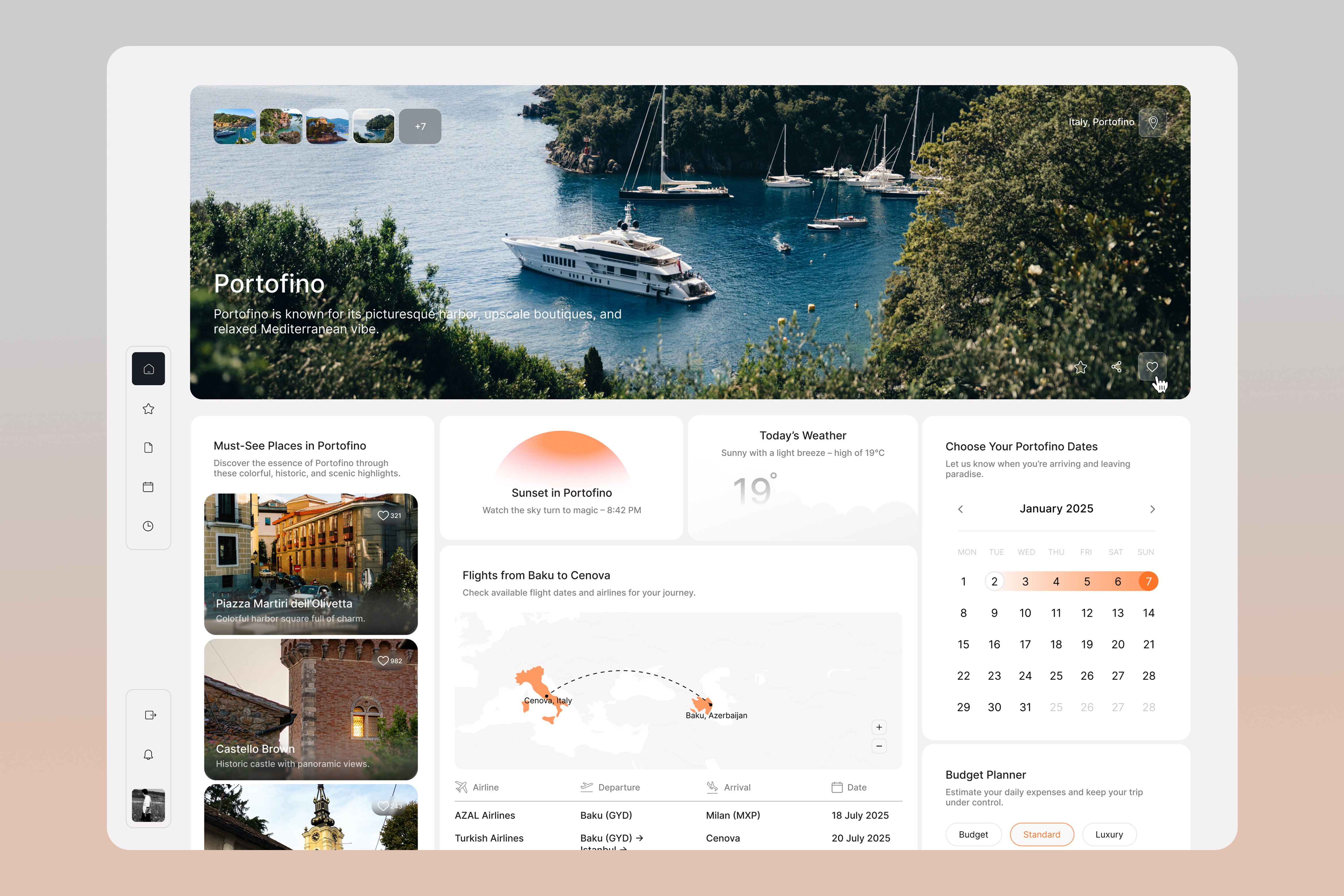This screenshot has width=1344, height=896.
Task: Open the Documents icon in the sidebar
Action: tap(148, 447)
